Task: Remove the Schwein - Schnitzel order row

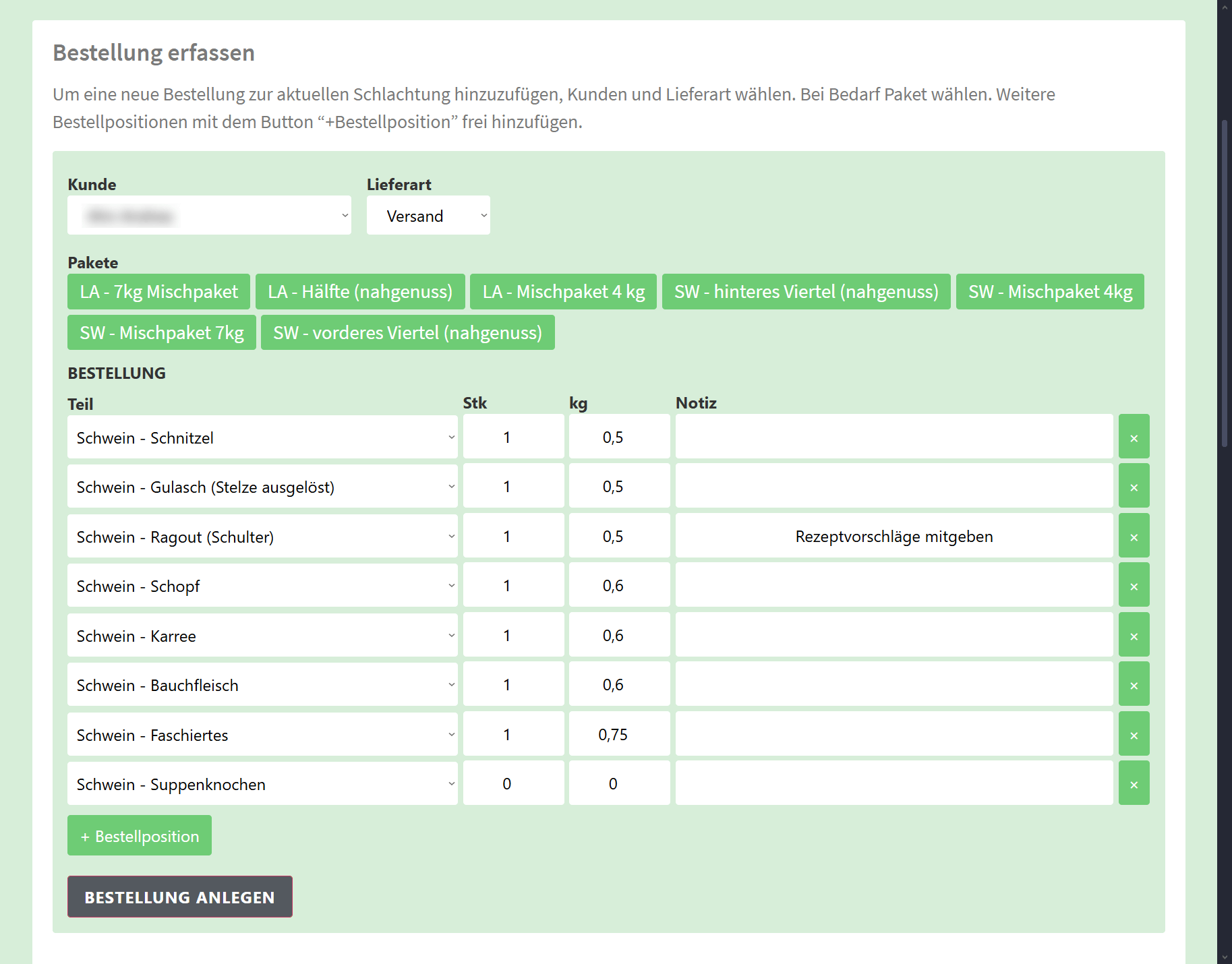Action: (1134, 438)
